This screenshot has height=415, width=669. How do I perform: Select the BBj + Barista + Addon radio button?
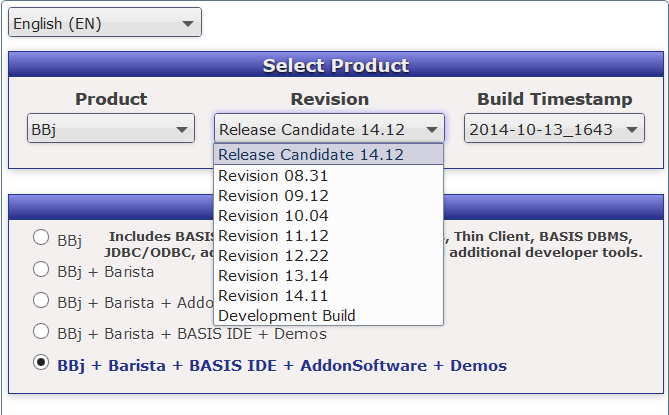point(41,300)
